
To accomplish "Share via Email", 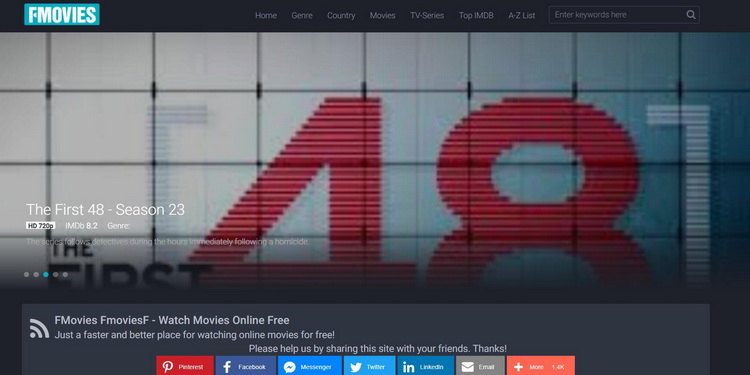I will (x=480, y=367).
